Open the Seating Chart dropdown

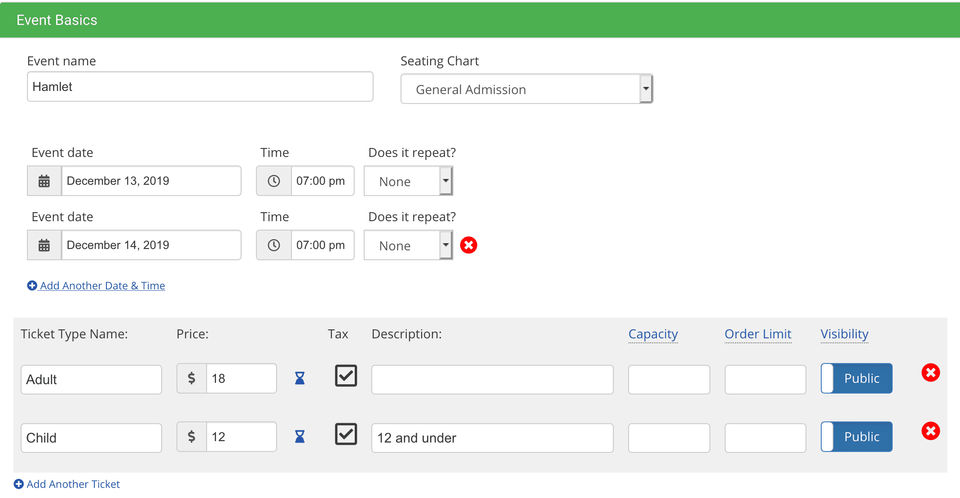tap(526, 89)
